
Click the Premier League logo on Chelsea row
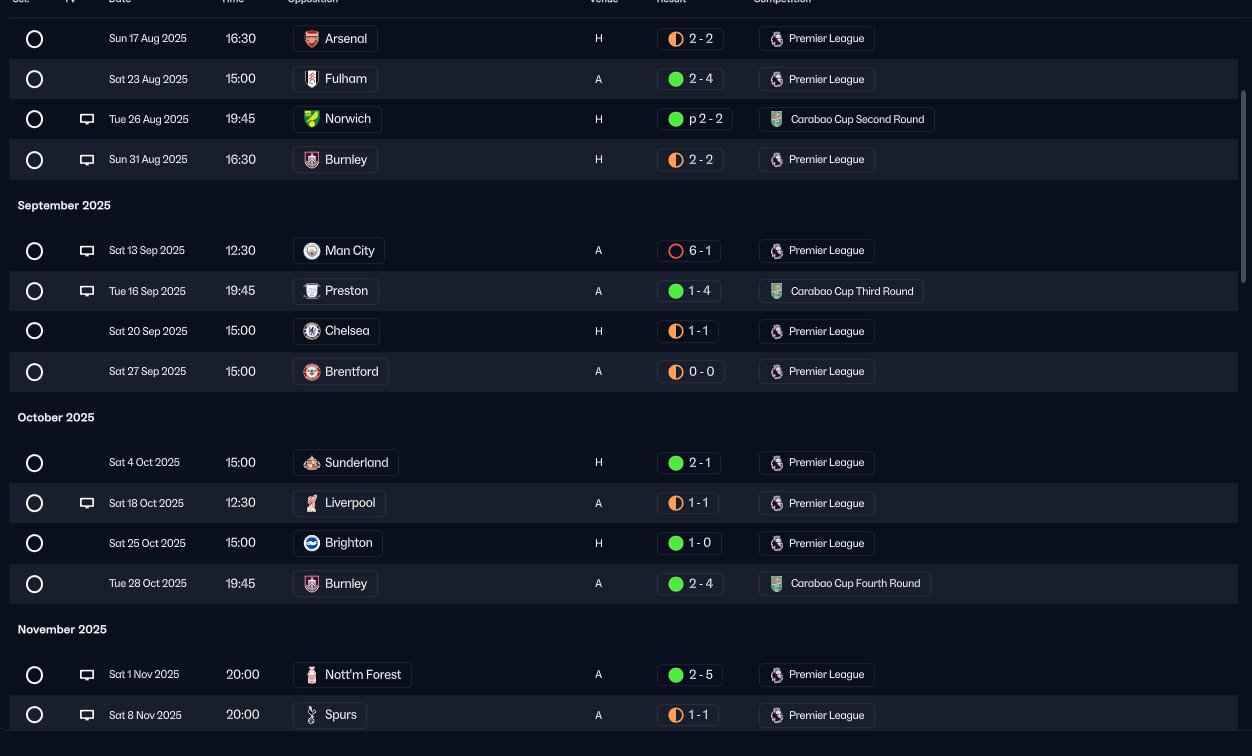point(776,331)
